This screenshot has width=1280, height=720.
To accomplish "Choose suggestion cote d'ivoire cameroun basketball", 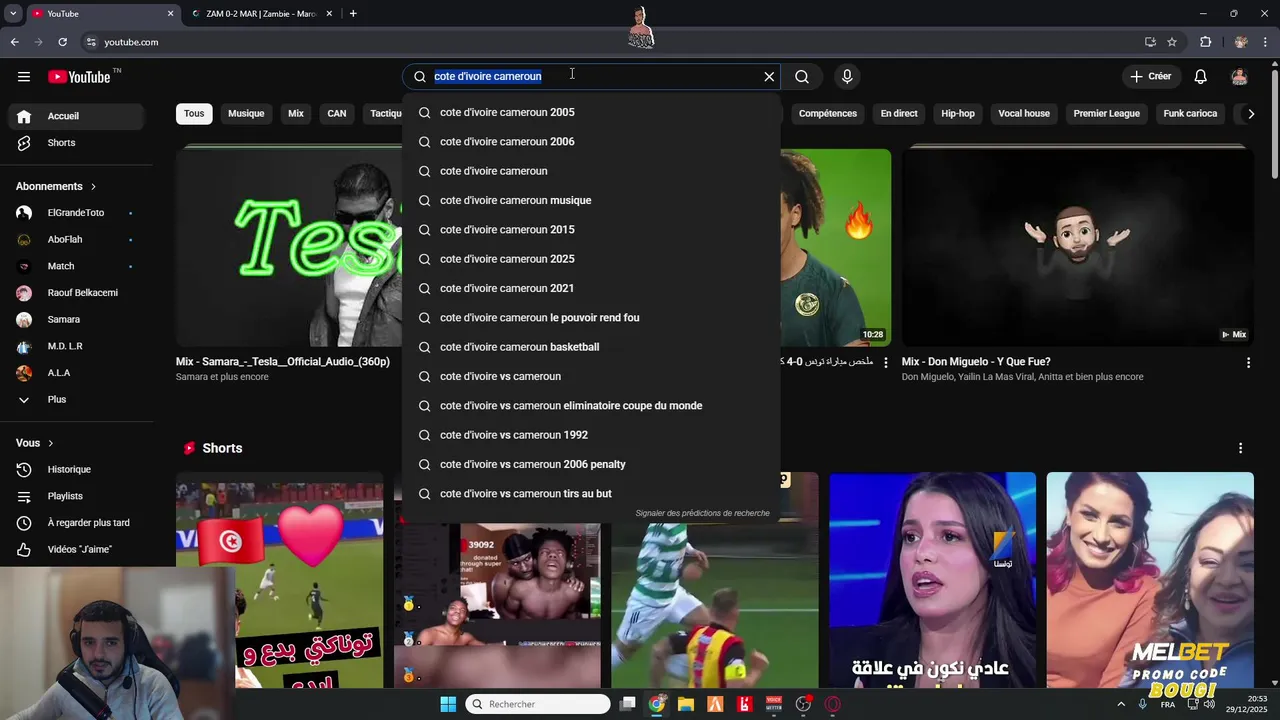I will tap(591, 347).
